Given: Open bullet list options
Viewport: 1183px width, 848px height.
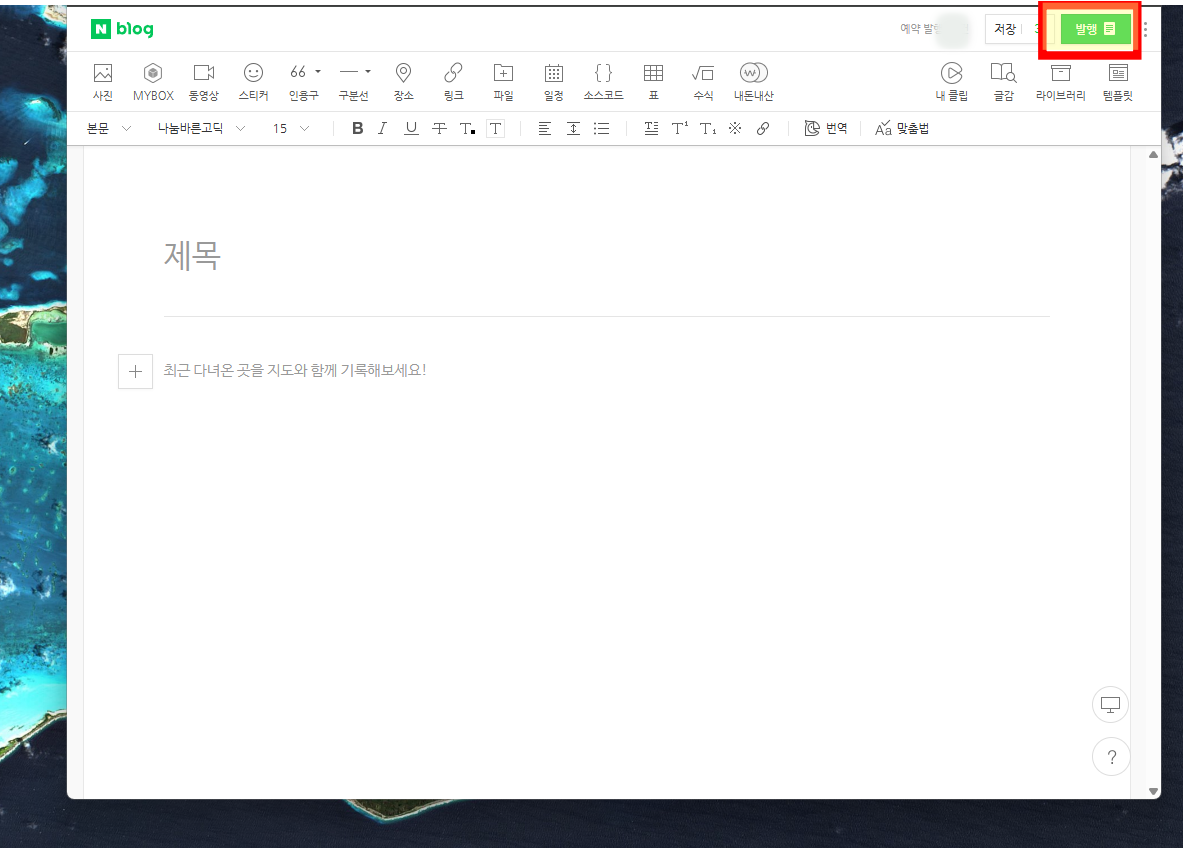Looking at the screenshot, I should pyautogui.click(x=601, y=128).
